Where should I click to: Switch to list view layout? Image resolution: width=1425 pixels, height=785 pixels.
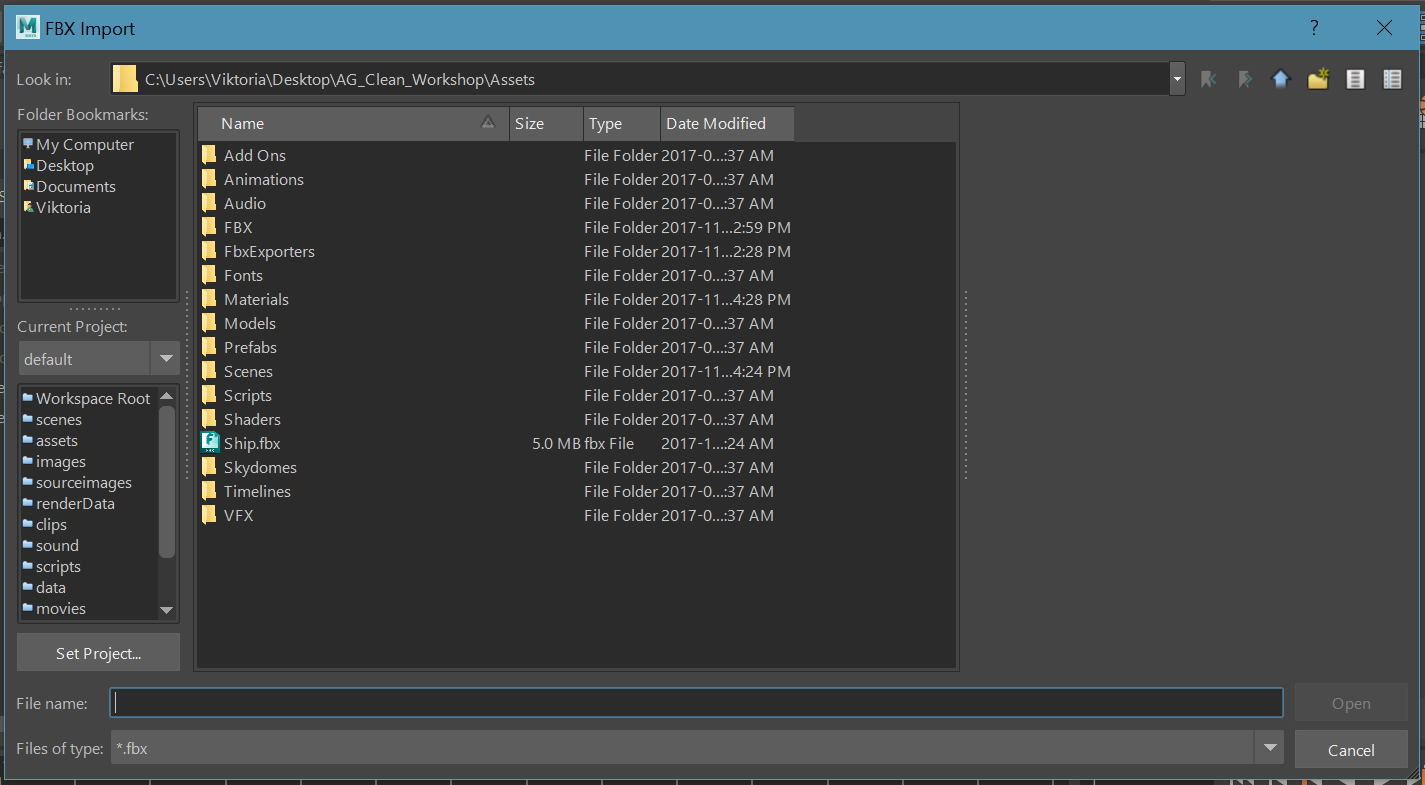tap(1355, 78)
